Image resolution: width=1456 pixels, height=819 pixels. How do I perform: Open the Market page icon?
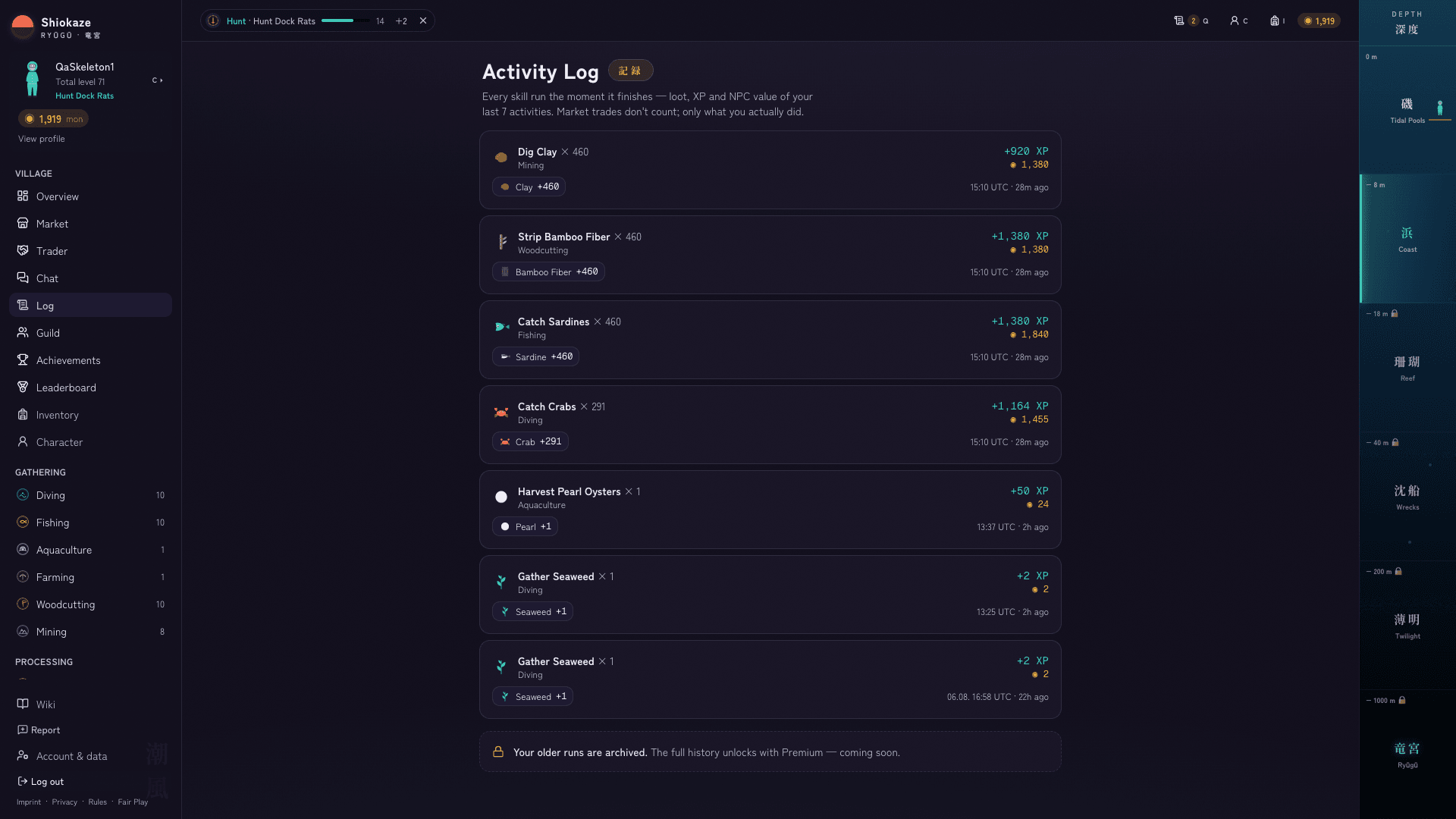[x=23, y=224]
